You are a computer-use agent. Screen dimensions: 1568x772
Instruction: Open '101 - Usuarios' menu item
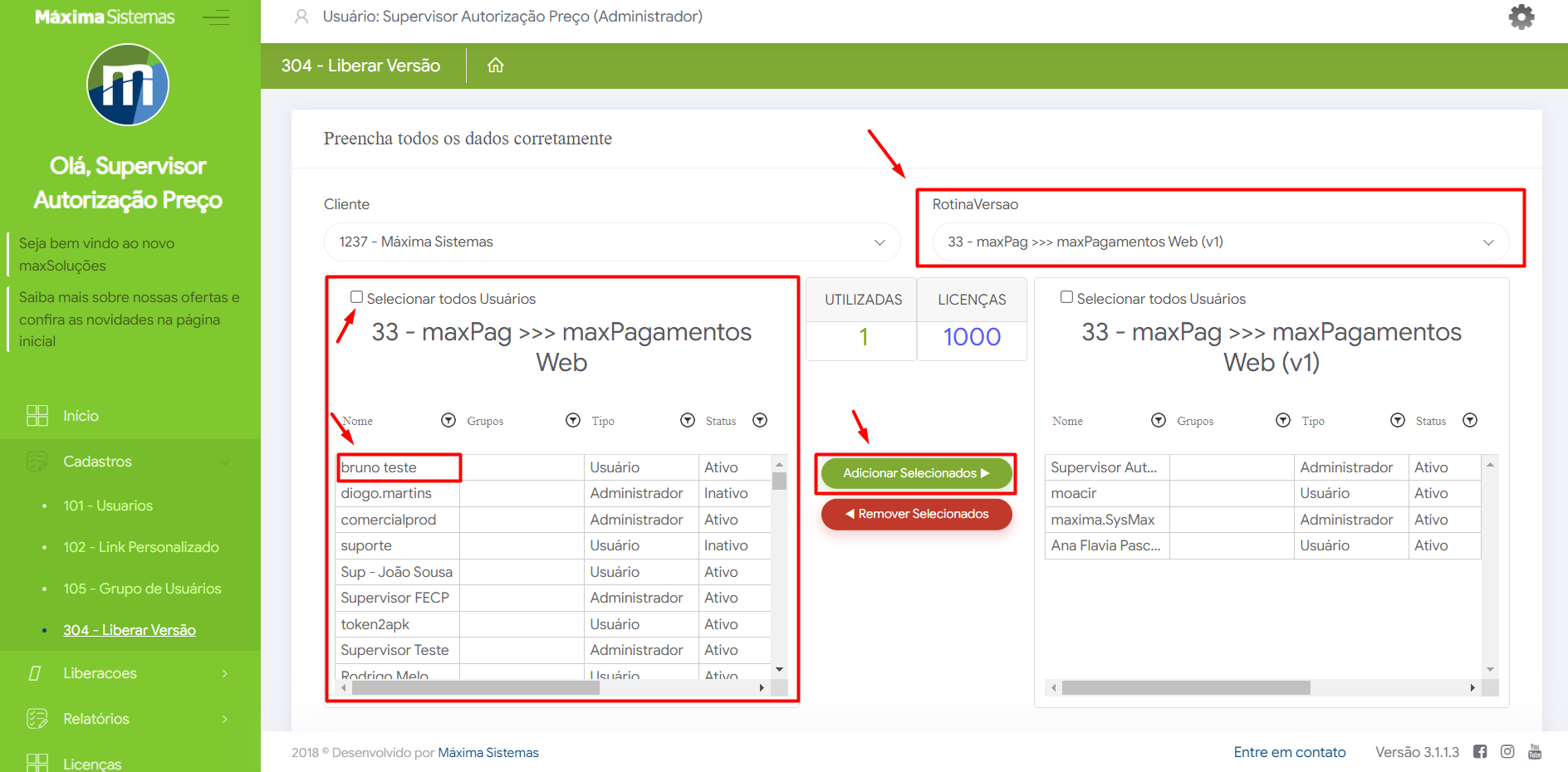[108, 506]
